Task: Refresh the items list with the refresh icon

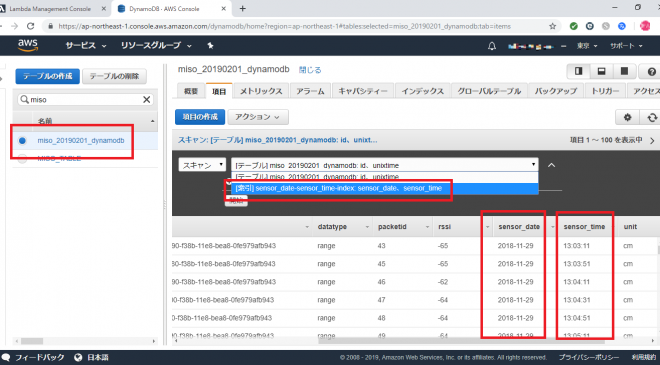Action: click(651, 117)
